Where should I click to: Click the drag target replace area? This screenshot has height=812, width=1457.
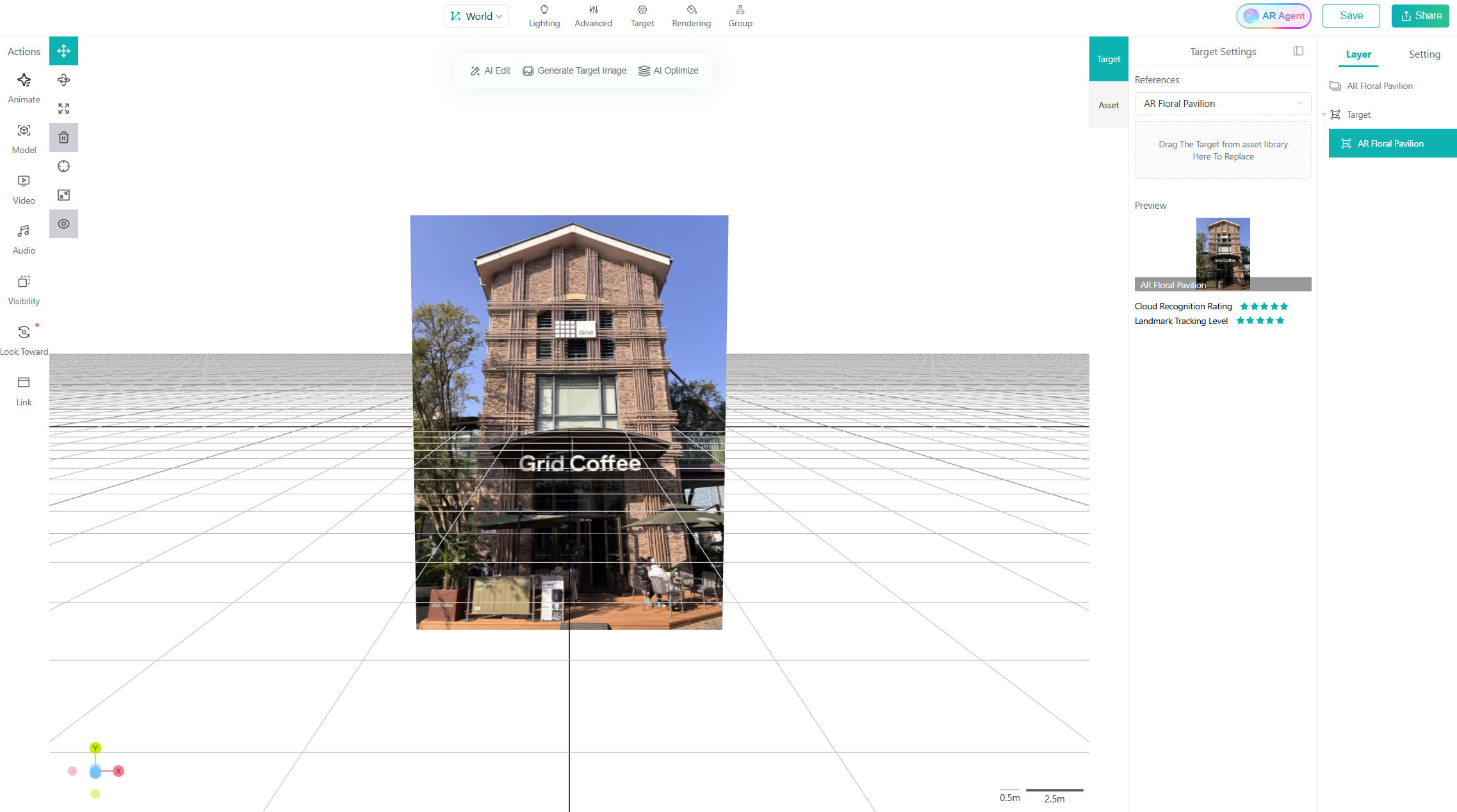[x=1223, y=150]
